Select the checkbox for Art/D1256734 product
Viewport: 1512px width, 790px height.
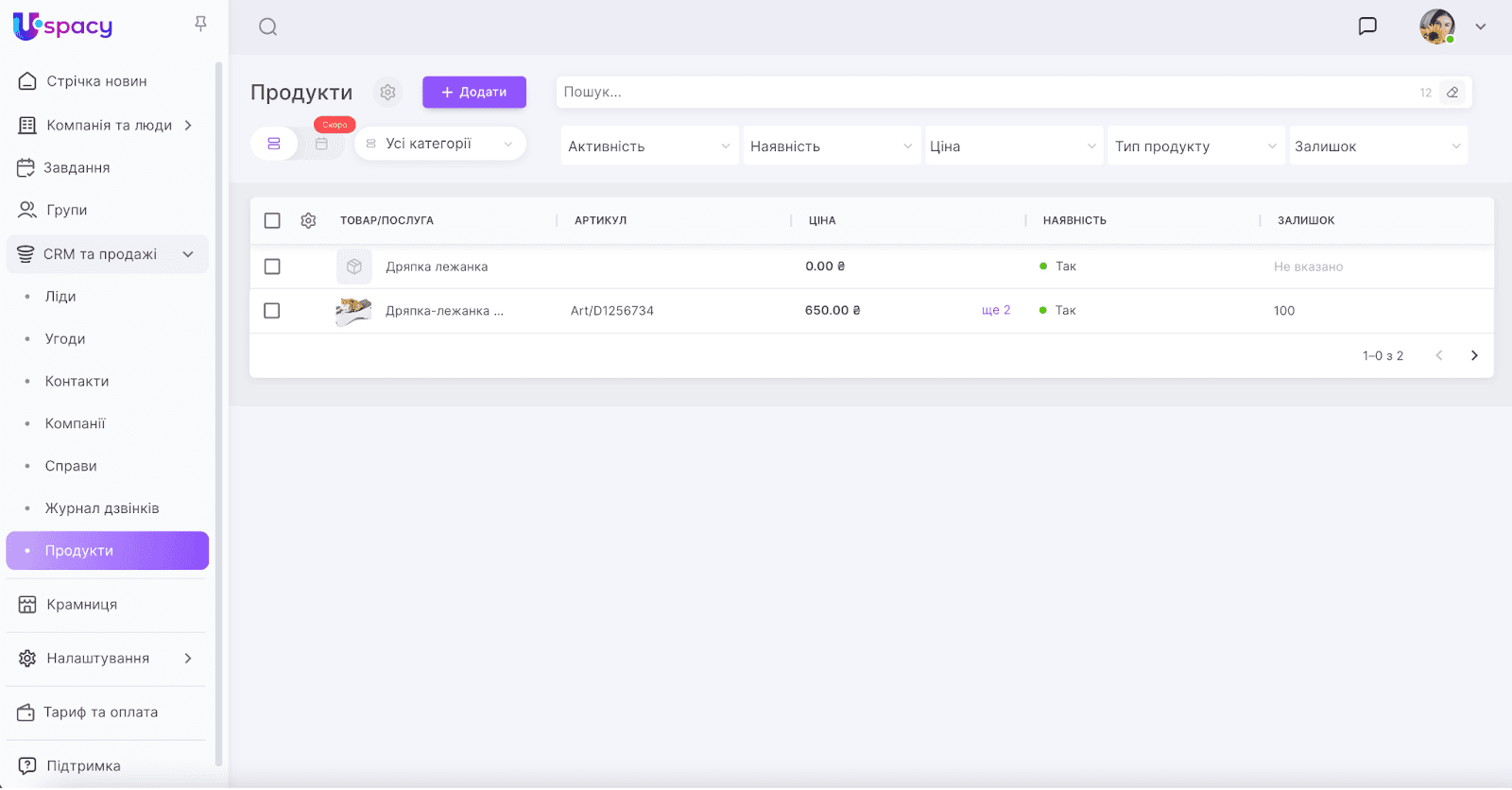coord(272,311)
